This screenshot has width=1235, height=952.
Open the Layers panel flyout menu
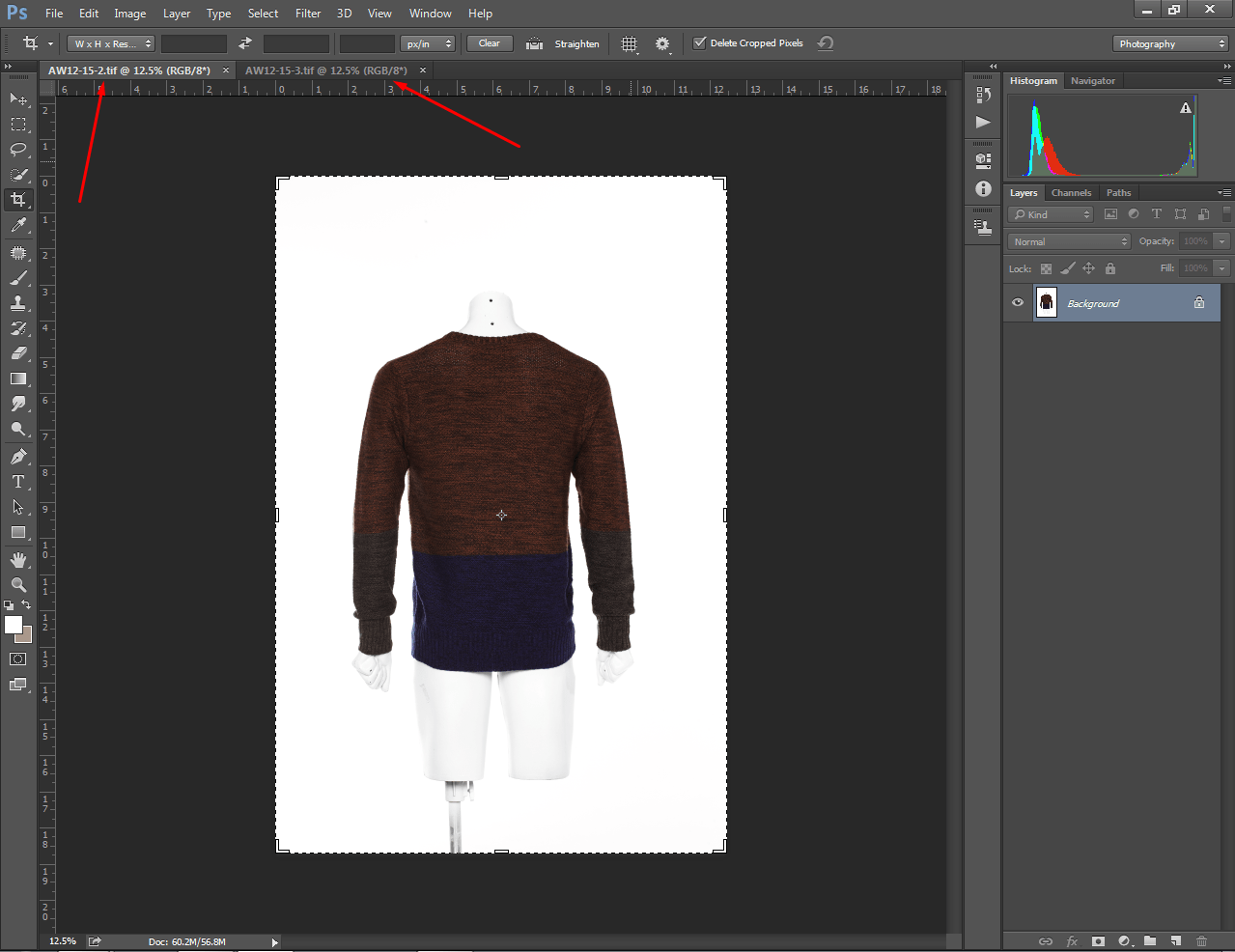(1224, 192)
